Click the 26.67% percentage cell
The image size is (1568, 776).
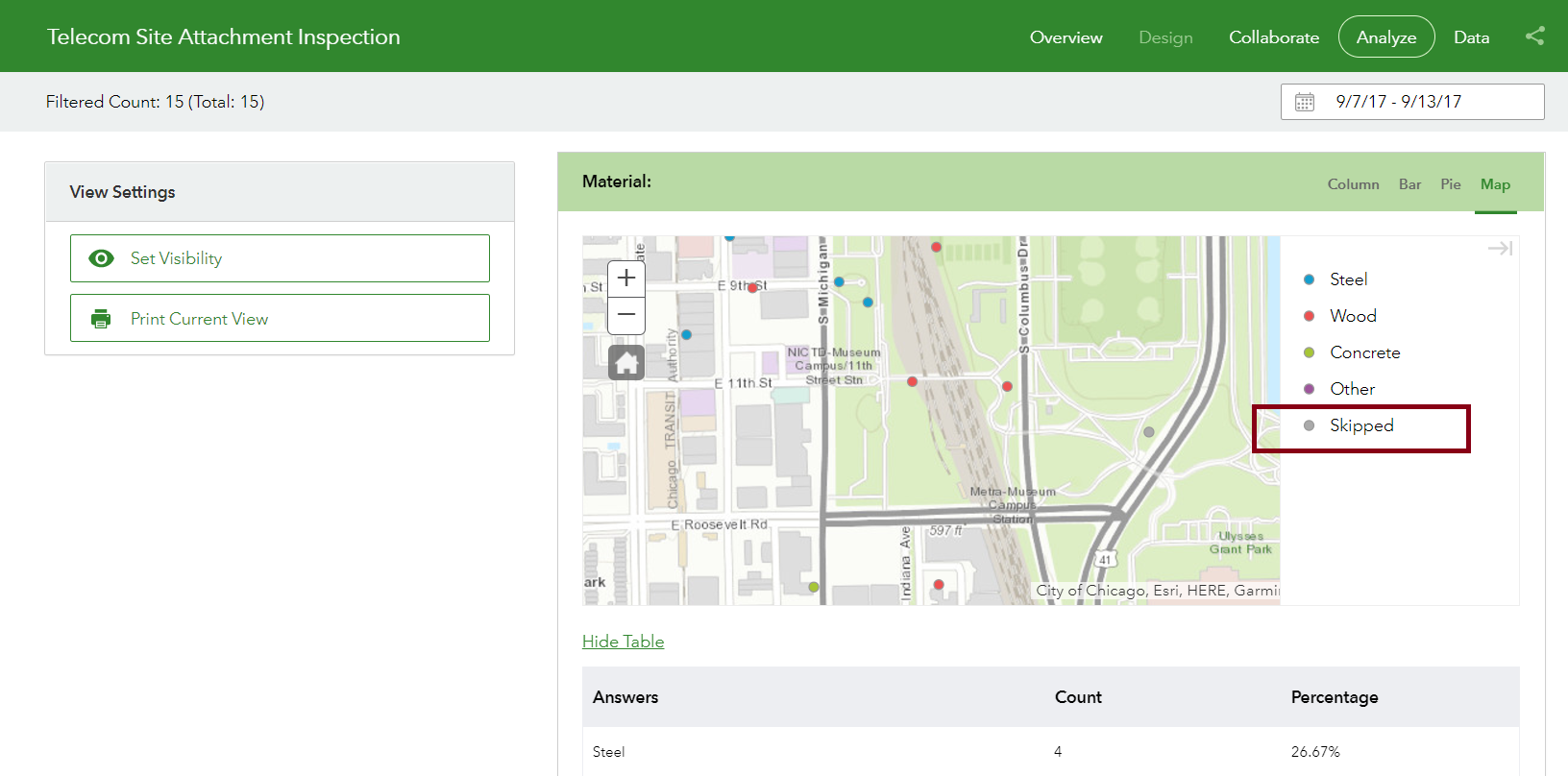[1315, 752]
